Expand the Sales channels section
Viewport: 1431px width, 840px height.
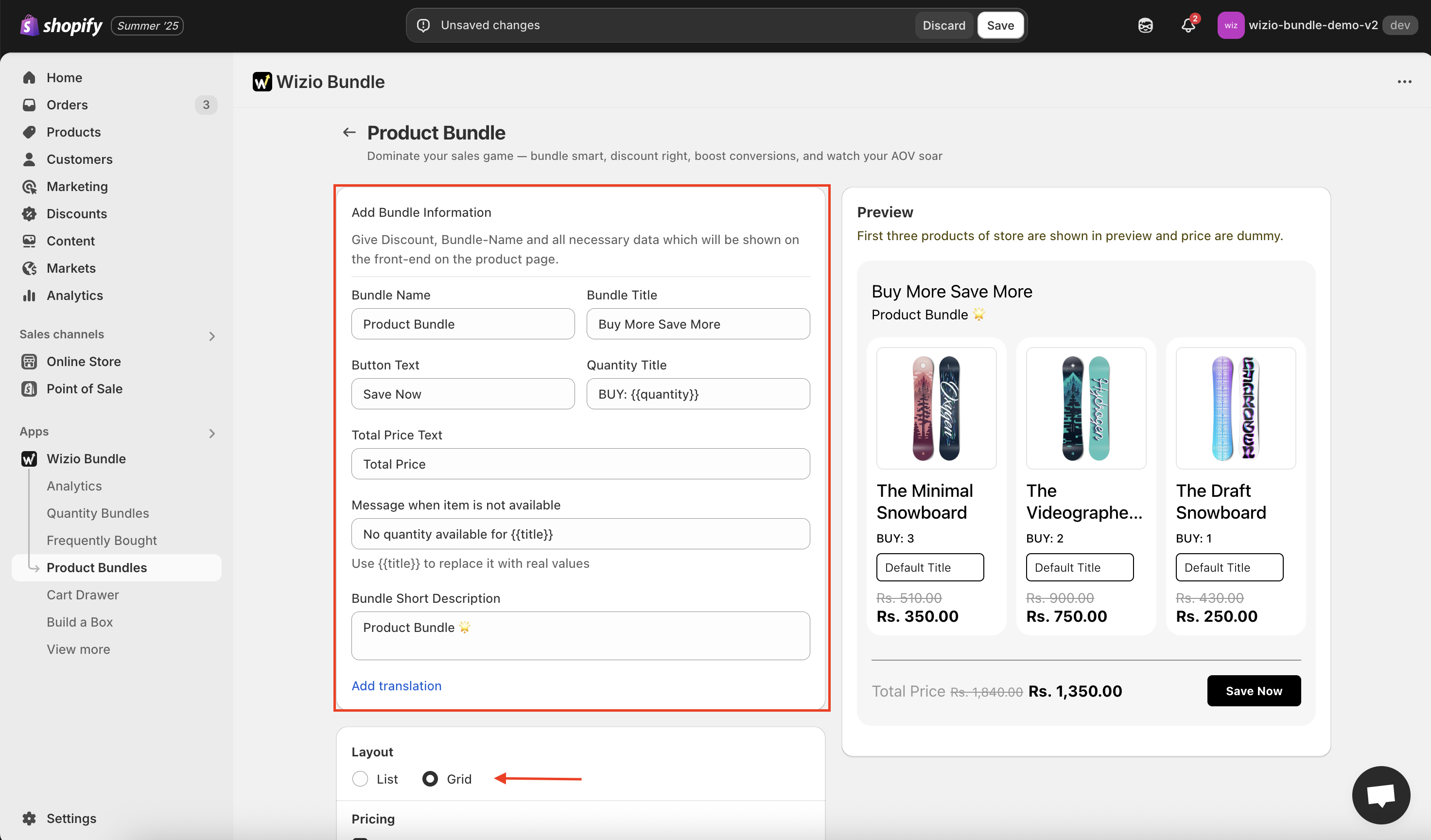[212, 336]
